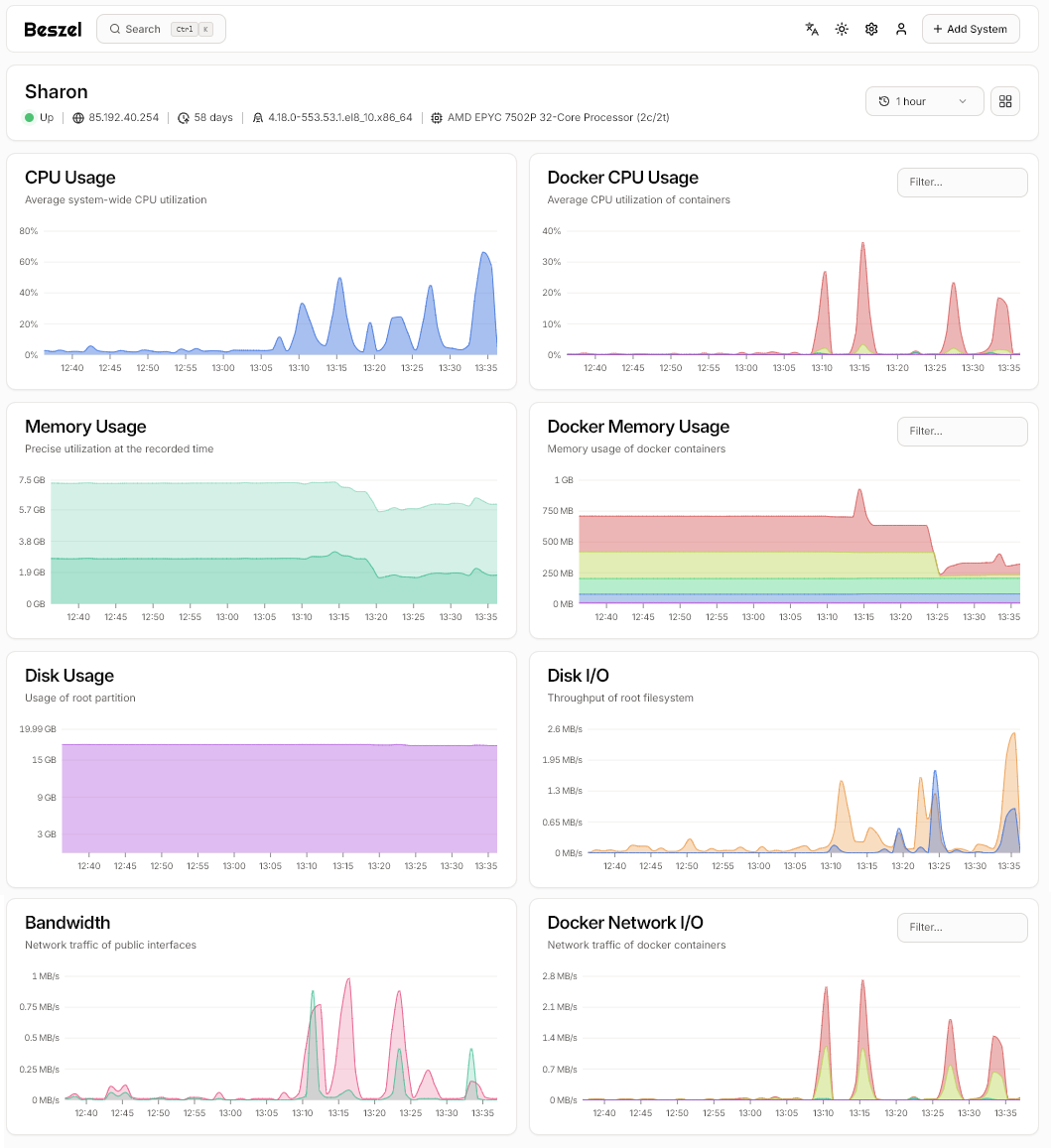Image resolution: width=1051 pixels, height=1148 pixels.
Task: Click the grid layout icon near 1 hour
Action: pos(1004,100)
